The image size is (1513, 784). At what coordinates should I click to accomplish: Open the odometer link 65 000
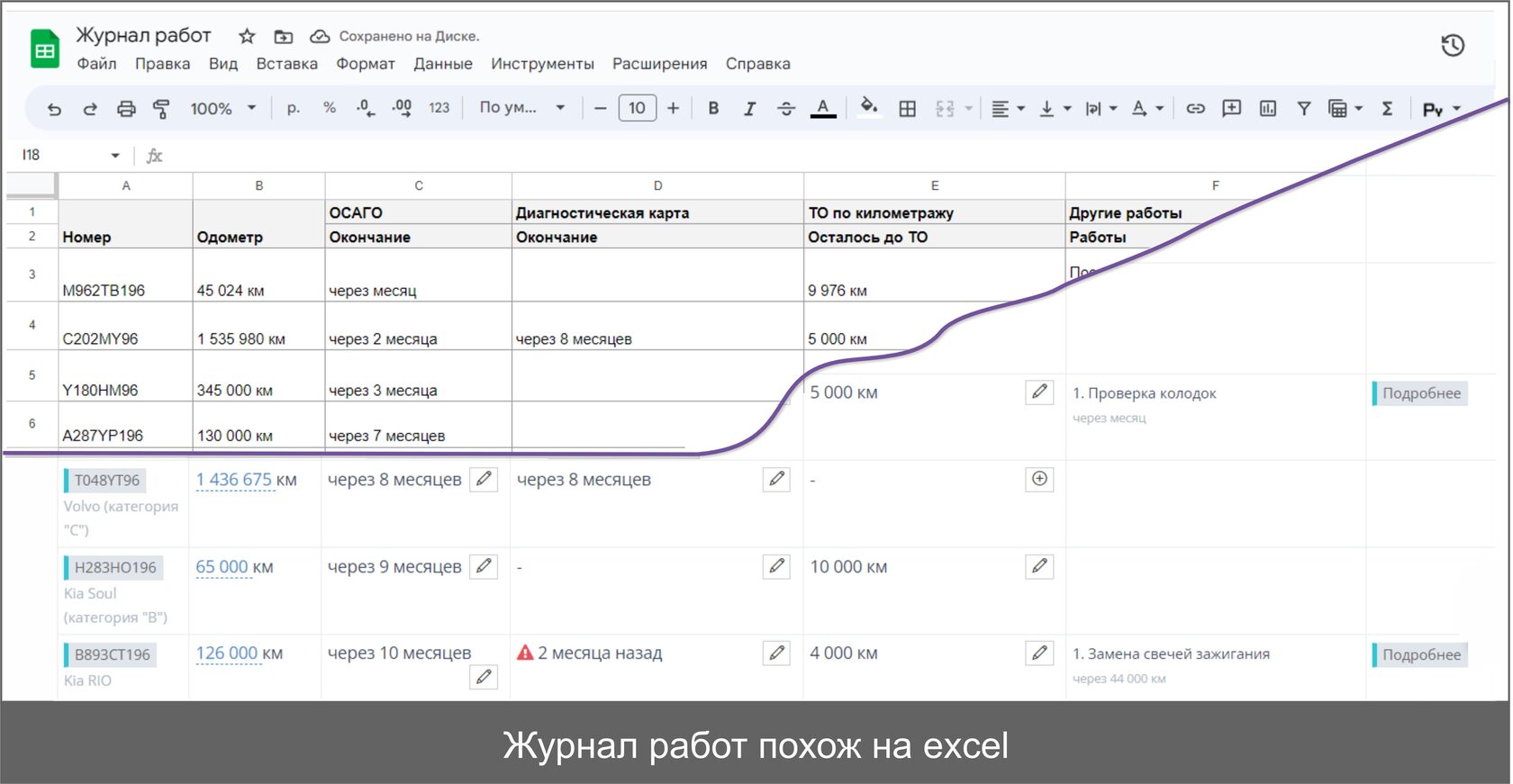tap(222, 567)
